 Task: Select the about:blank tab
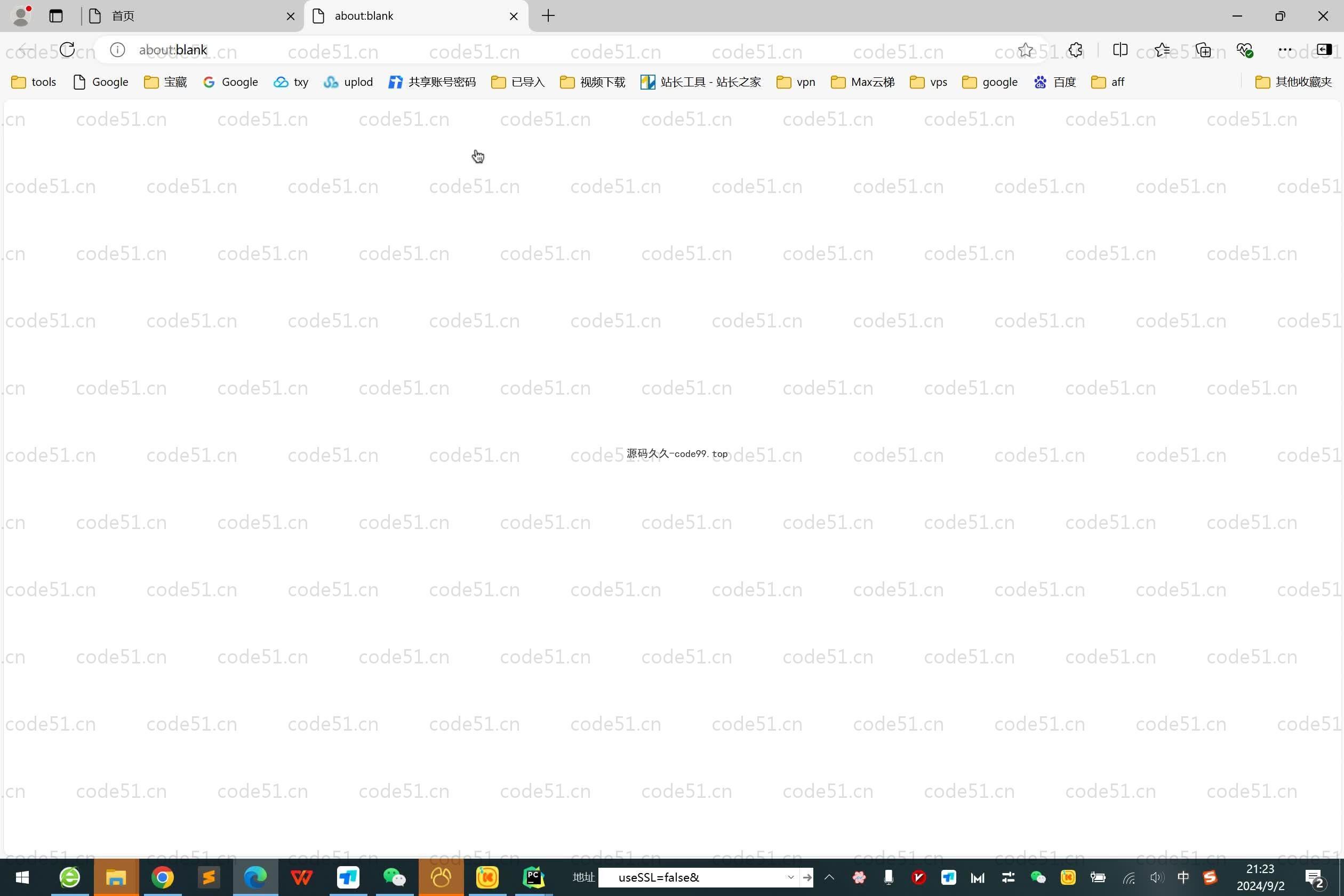pyautogui.click(x=416, y=16)
